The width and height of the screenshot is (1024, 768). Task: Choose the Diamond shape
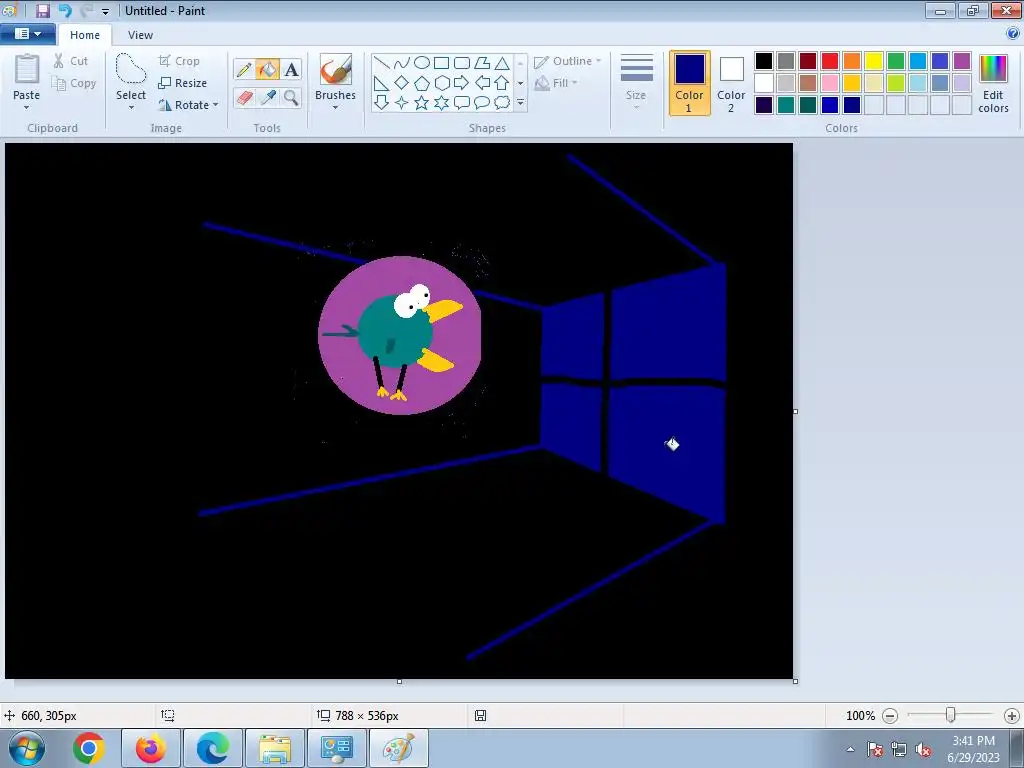pyautogui.click(x=402, y=83)
